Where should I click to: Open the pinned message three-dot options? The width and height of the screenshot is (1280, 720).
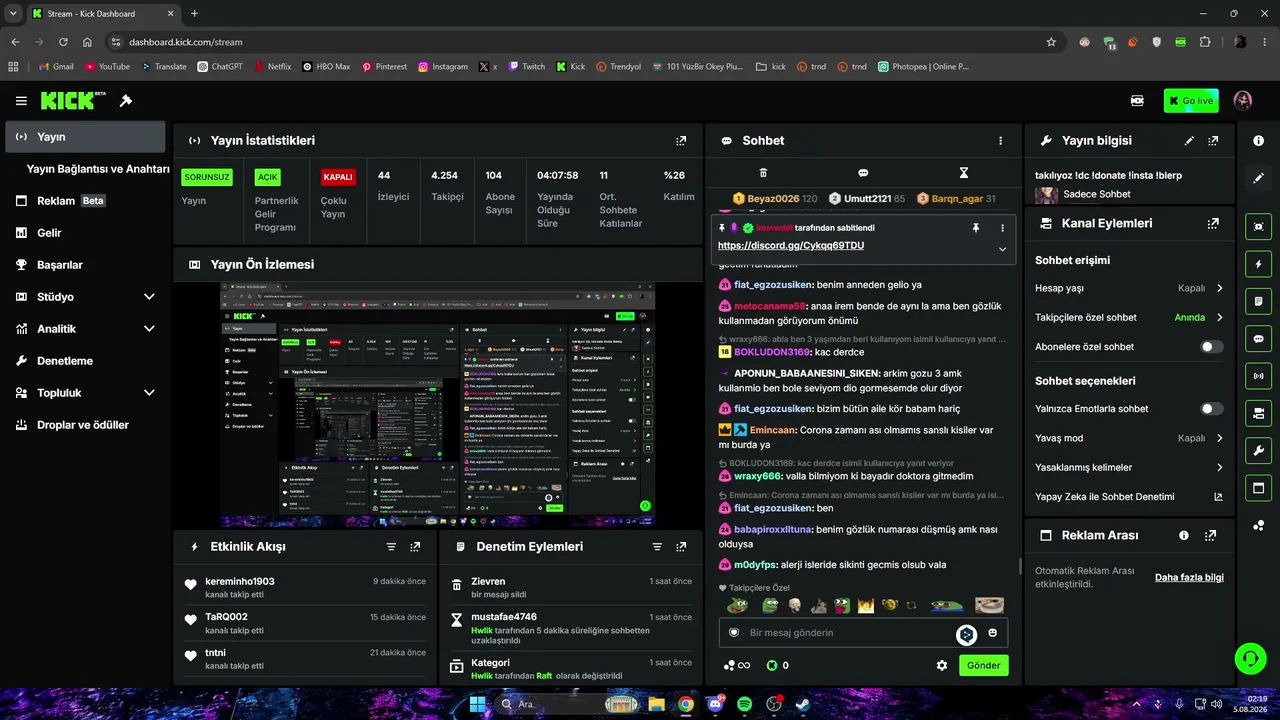(x=1002, y=228)
